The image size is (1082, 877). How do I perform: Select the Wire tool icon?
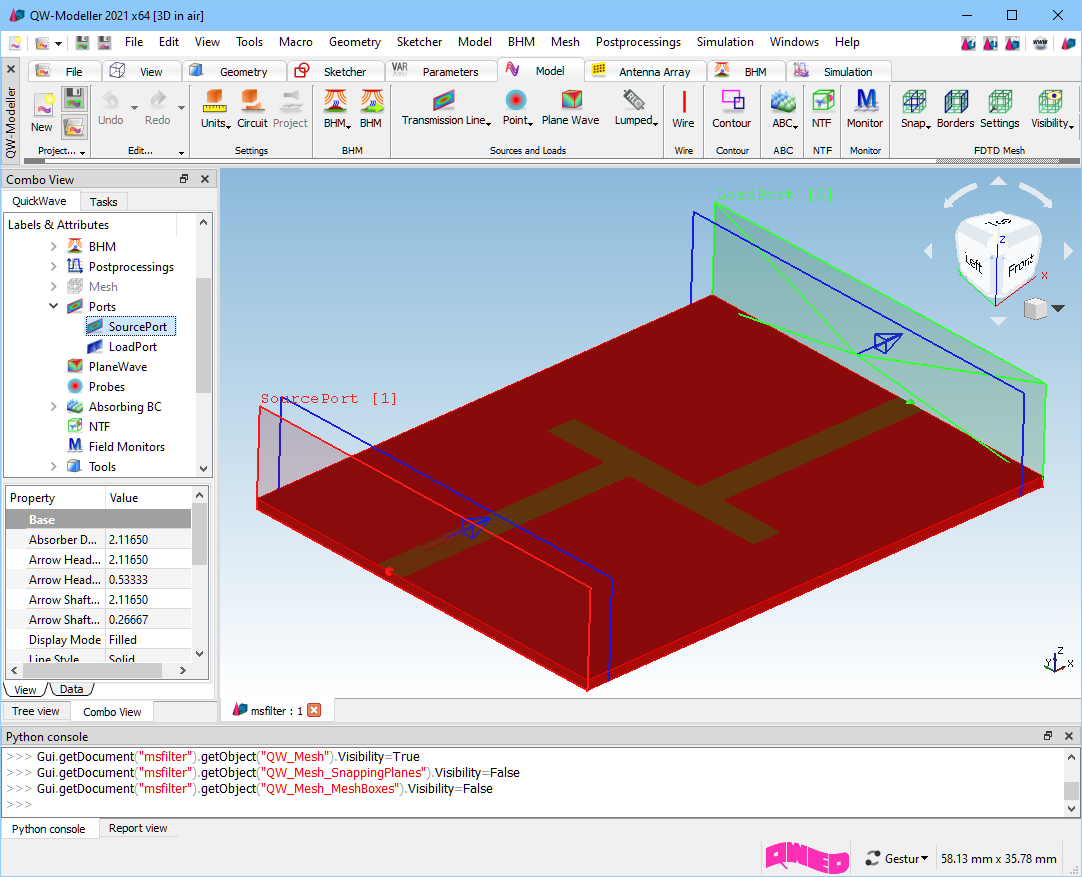[684, 101]
